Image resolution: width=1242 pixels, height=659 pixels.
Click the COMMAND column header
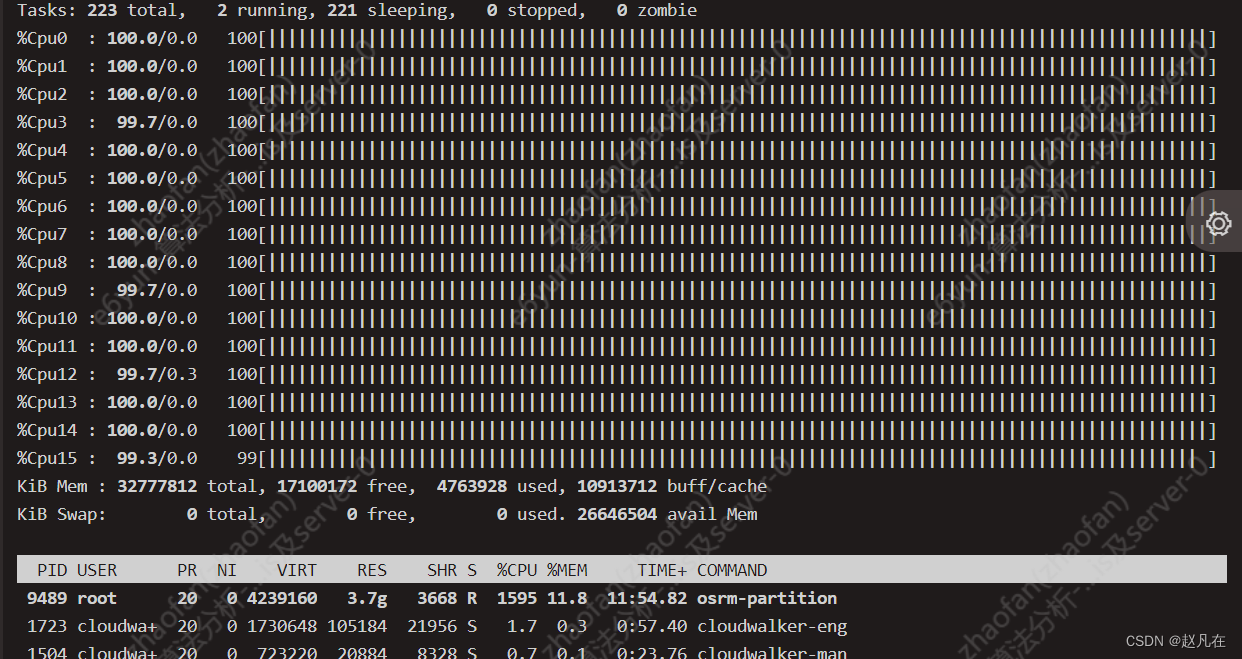732,570
